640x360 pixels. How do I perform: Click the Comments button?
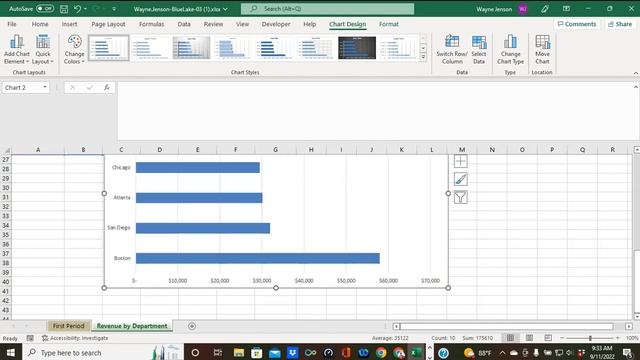577,24
